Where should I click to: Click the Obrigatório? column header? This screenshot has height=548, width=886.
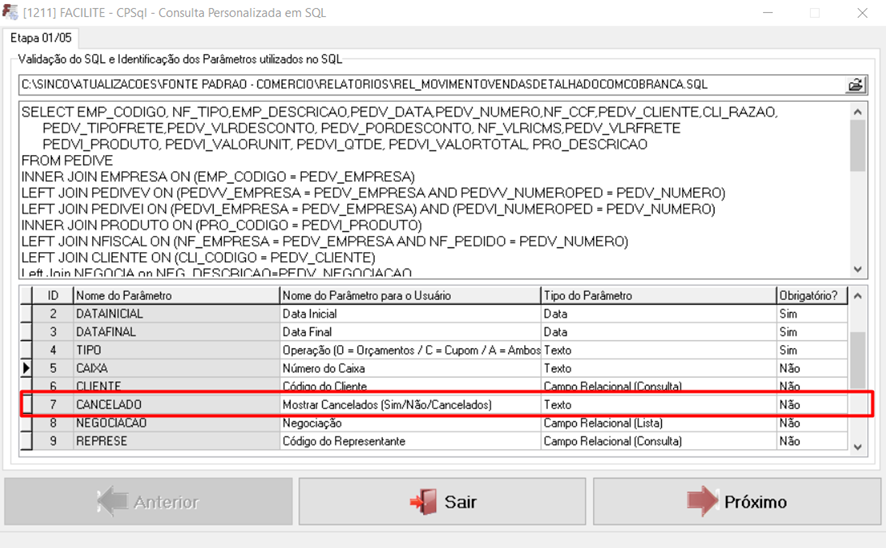point(812,295)
